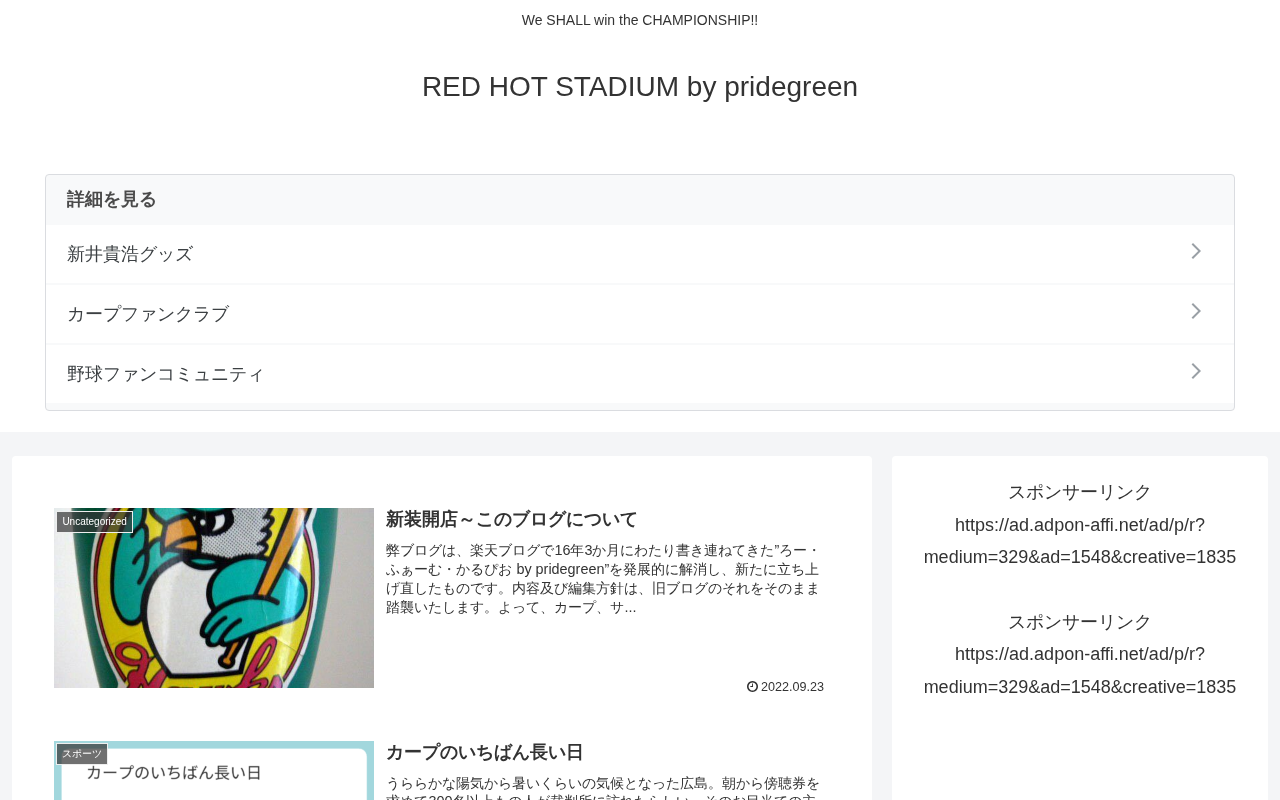The height and width of the screenshot is (800, 1280).
Task: Click the chevron arrow beside 野球ファンコミュニティ
Action: [1196, 372]
